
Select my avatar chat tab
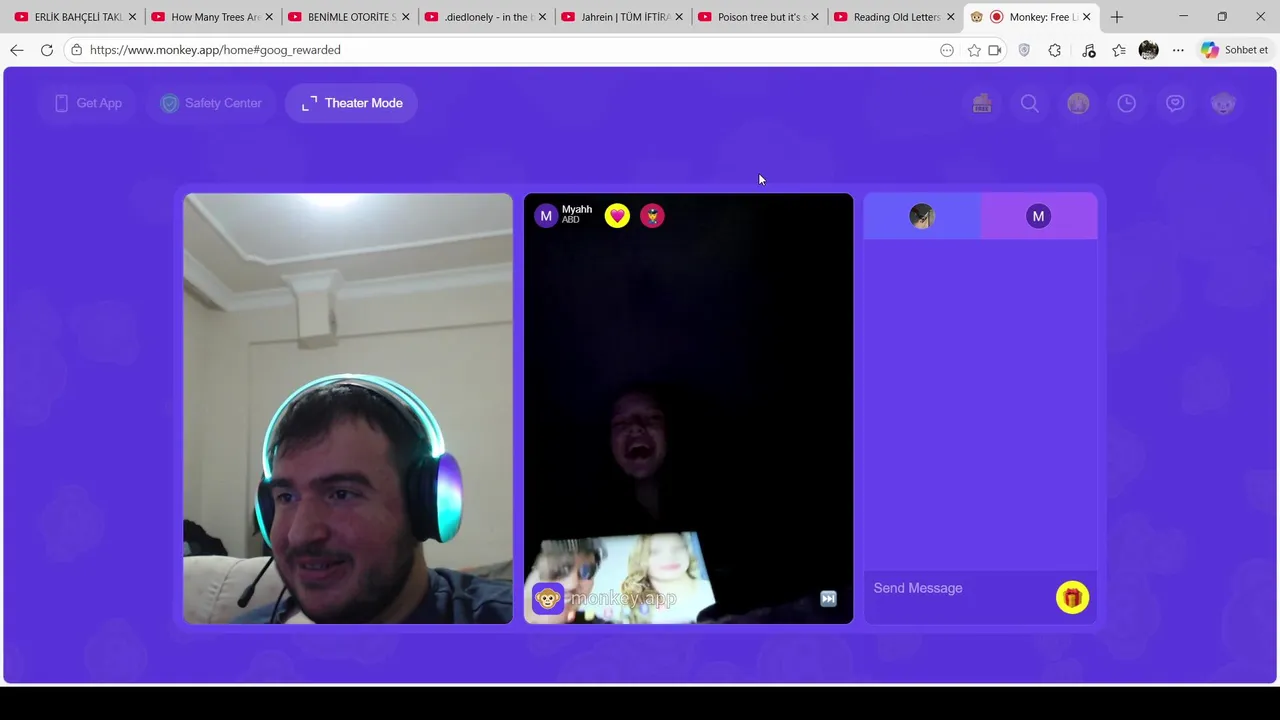(x=922, y=216)
